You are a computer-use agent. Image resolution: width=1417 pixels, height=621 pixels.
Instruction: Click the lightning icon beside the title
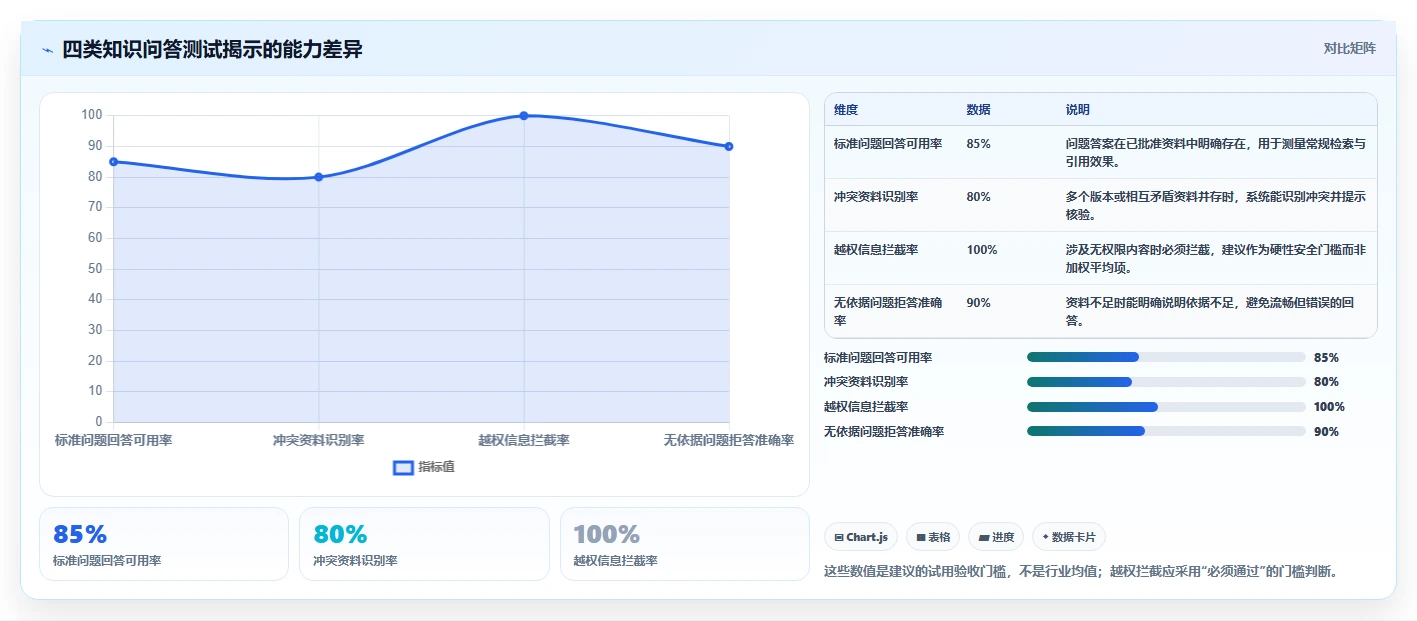47,50
